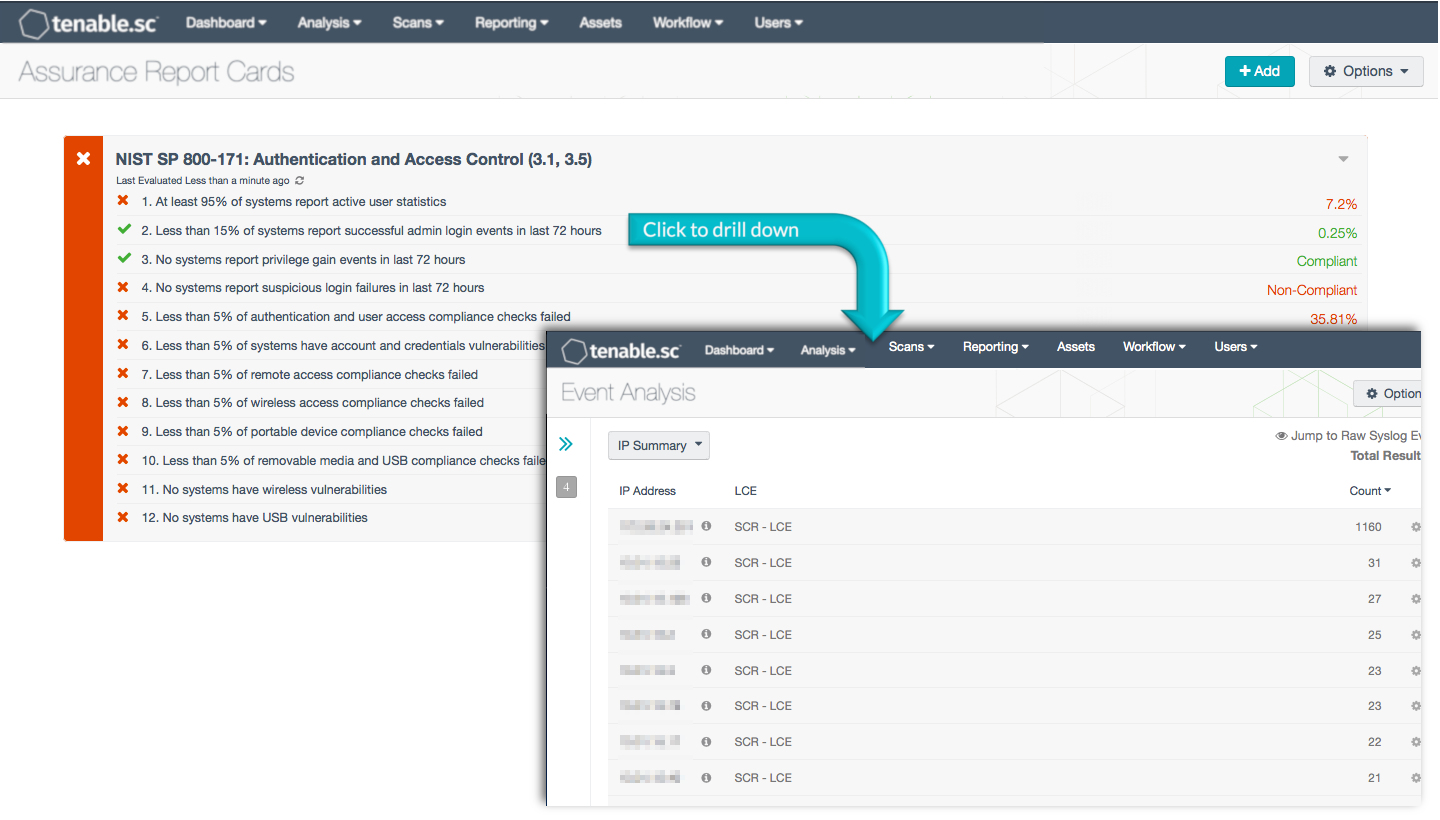The width and height of the screenshot is (1440, 820).
Task: Expand the filters panel with double chevron icon
Action: click(x=566, y=444)
